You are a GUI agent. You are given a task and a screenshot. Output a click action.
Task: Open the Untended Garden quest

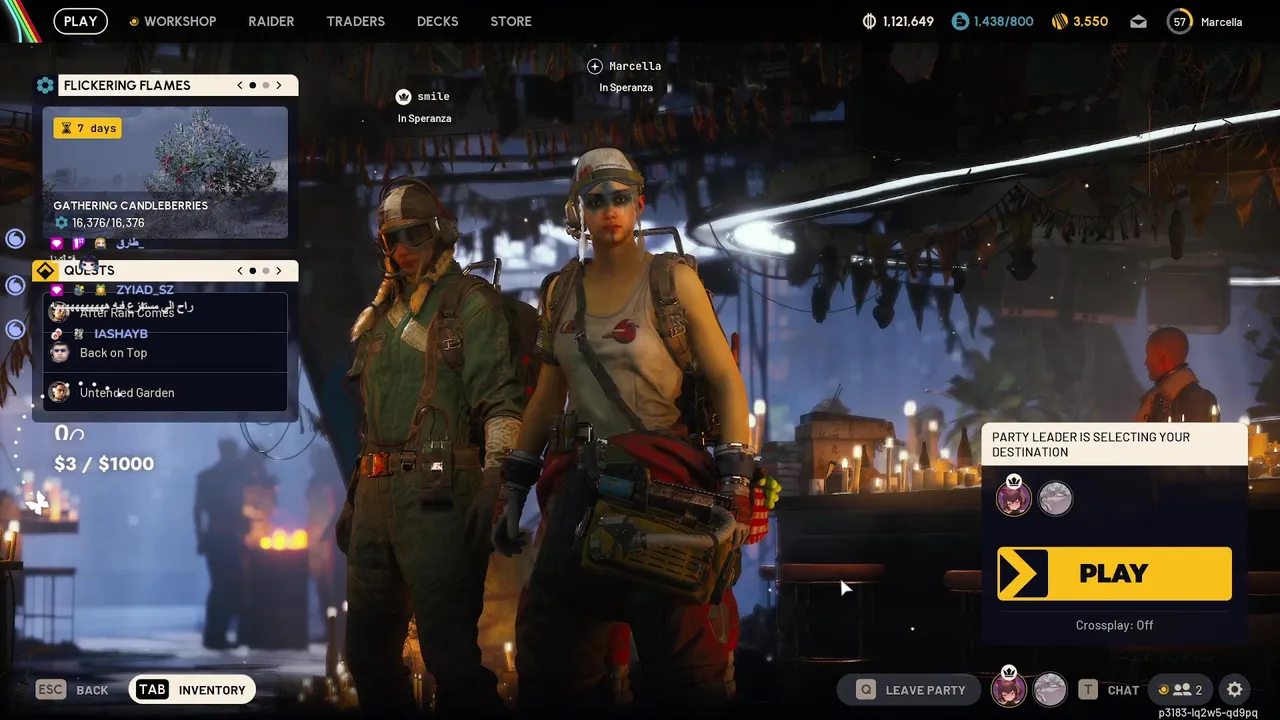pyautogui.click(x=165, y=393)
